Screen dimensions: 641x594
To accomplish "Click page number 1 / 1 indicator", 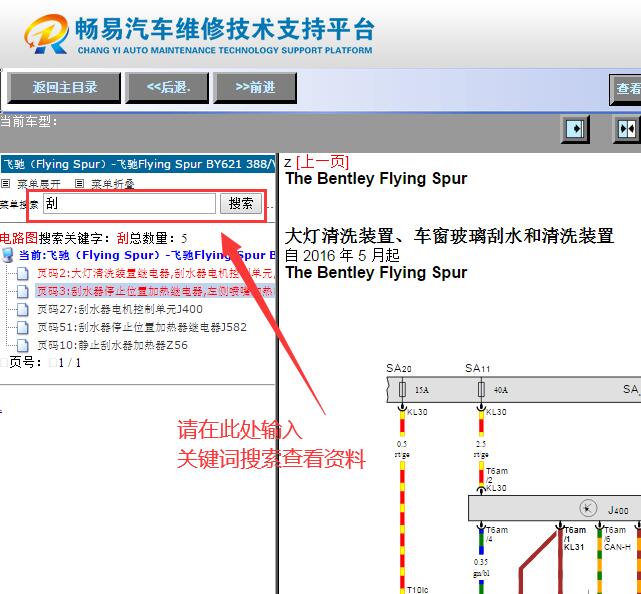I will click(69, 363).
